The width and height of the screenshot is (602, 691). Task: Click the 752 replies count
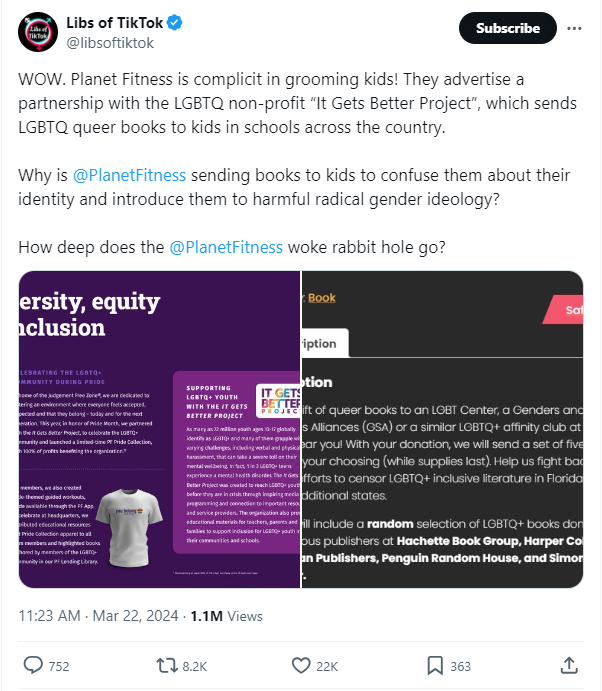tap(59, 666)
